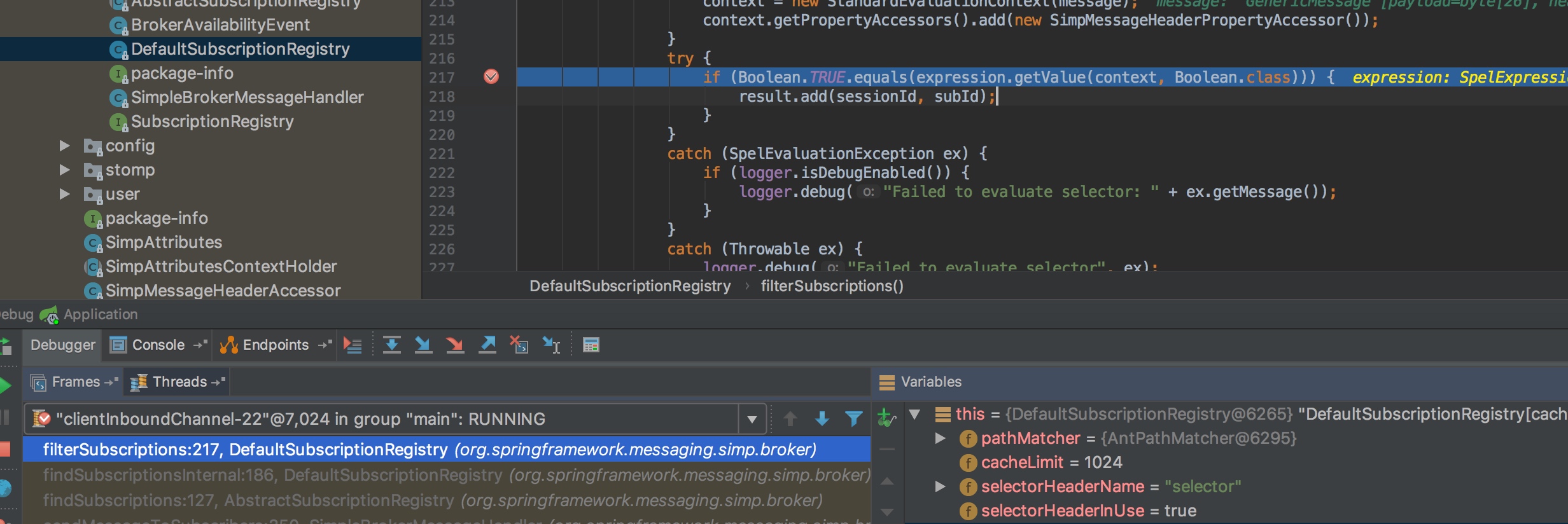The width and height of the screenshot is (1568, 524).
Task: Click the Run to Cursor icon
Action: 551,345
